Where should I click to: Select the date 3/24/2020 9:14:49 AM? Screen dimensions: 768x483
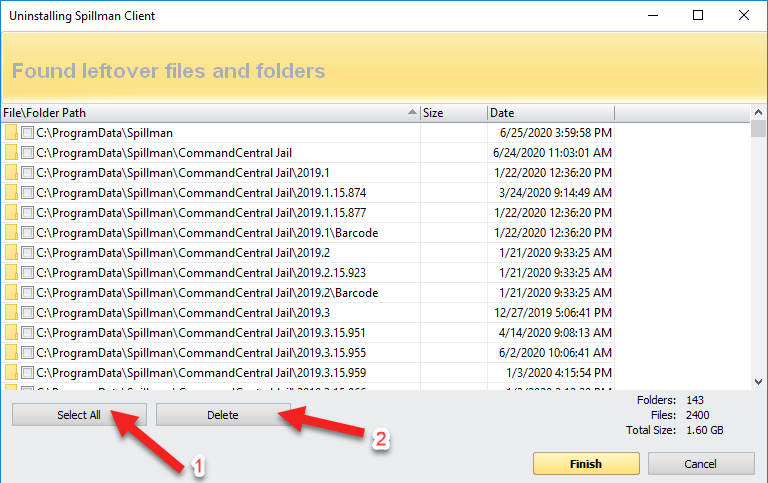pos(555,193)
